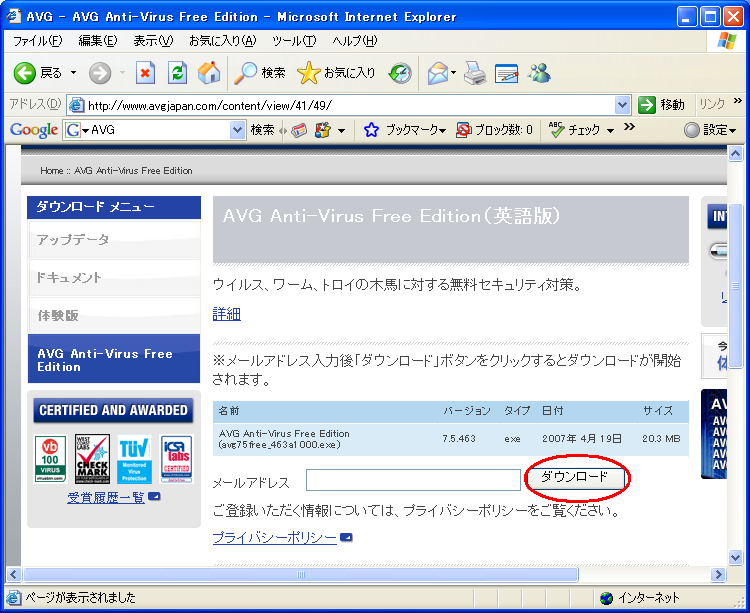Image resolution: width=750 pixels, height=613 pixels.
Task: Click Home in the breadcrumb
Action: 51,171
